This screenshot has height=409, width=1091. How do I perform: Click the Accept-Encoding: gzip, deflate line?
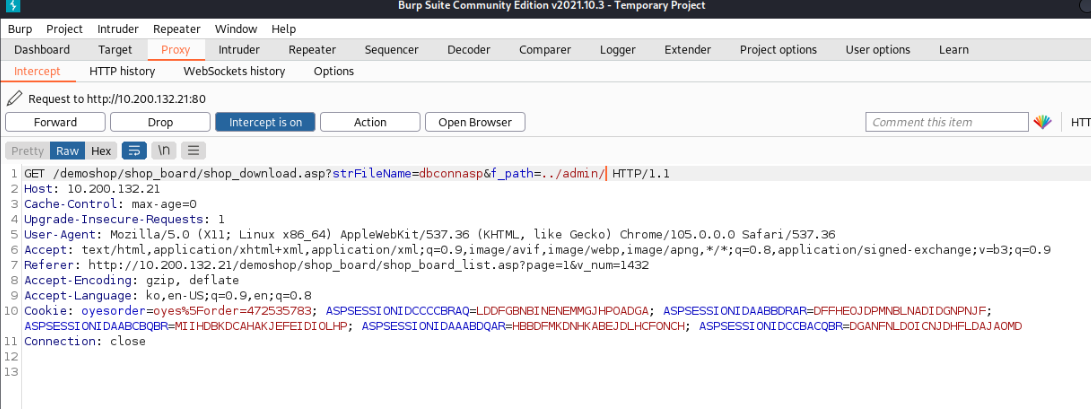(132, 280)
